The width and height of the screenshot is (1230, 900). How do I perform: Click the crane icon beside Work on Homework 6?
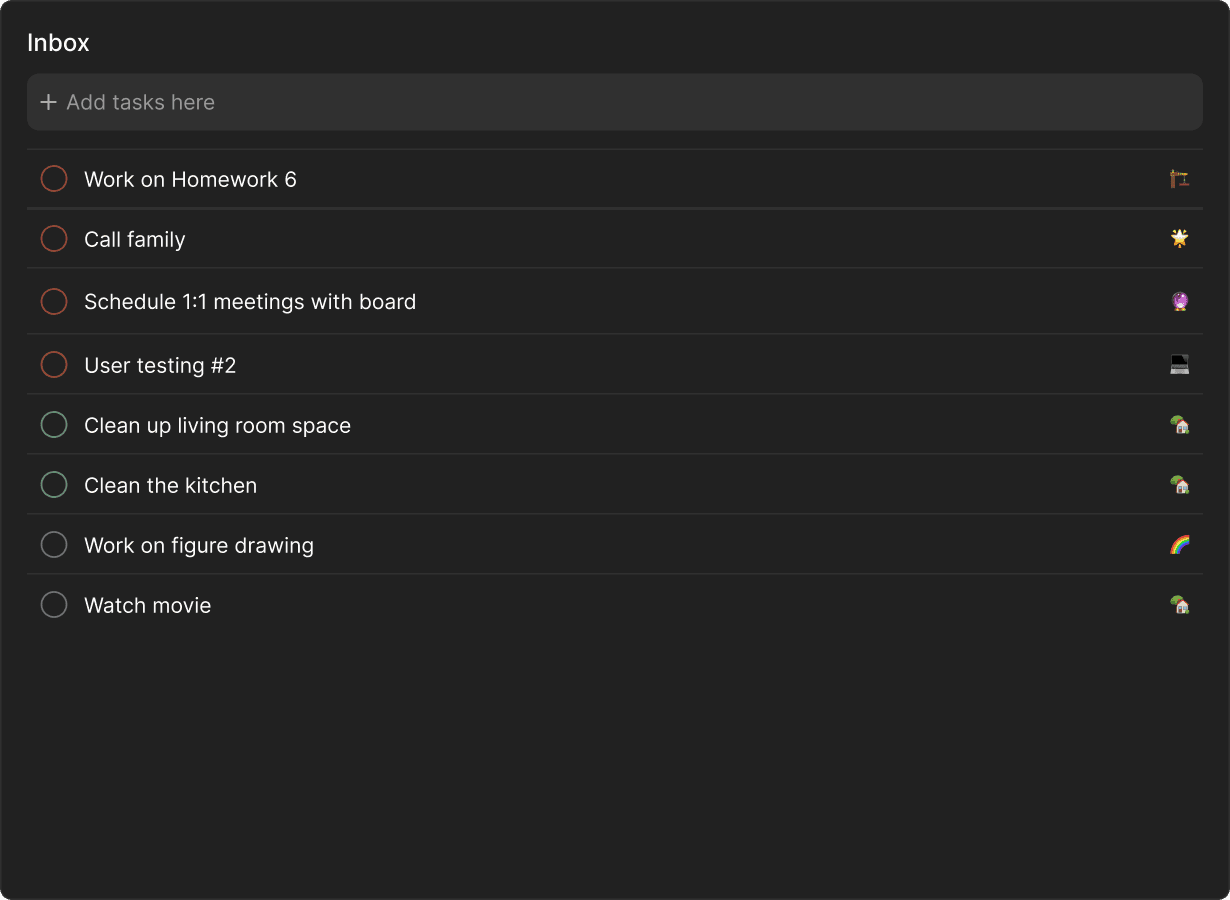coord(1180,179)
